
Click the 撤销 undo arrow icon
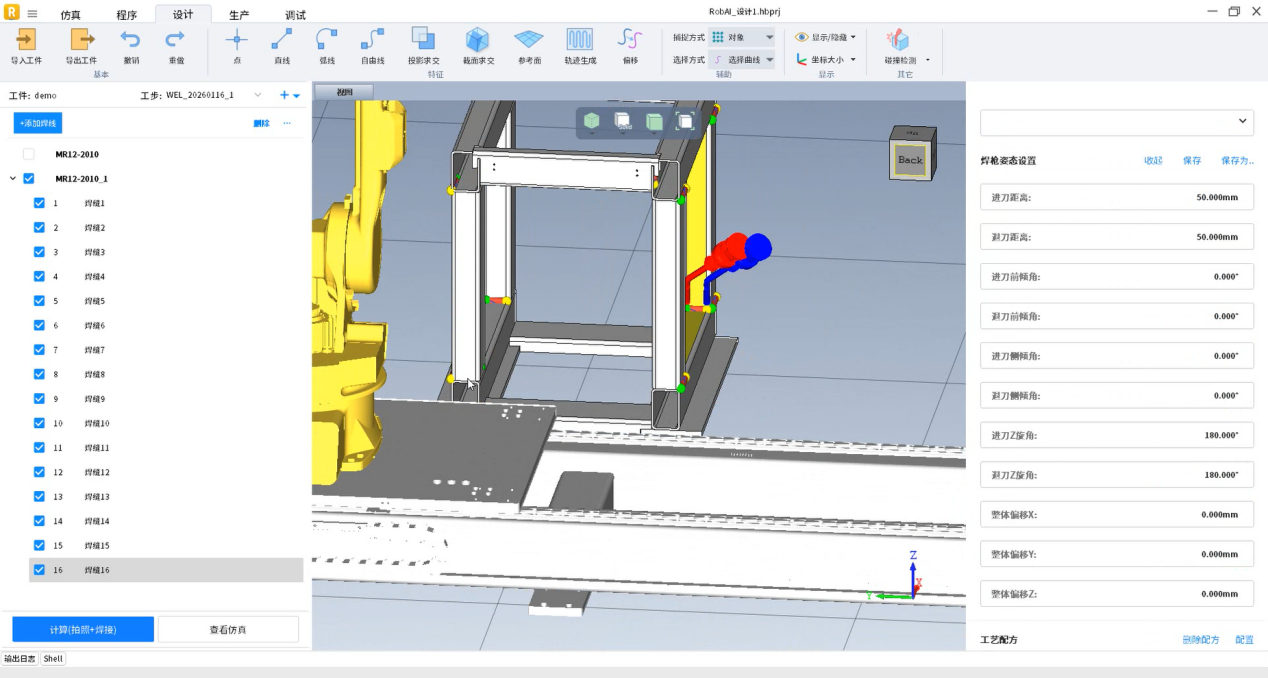[131, 40]
